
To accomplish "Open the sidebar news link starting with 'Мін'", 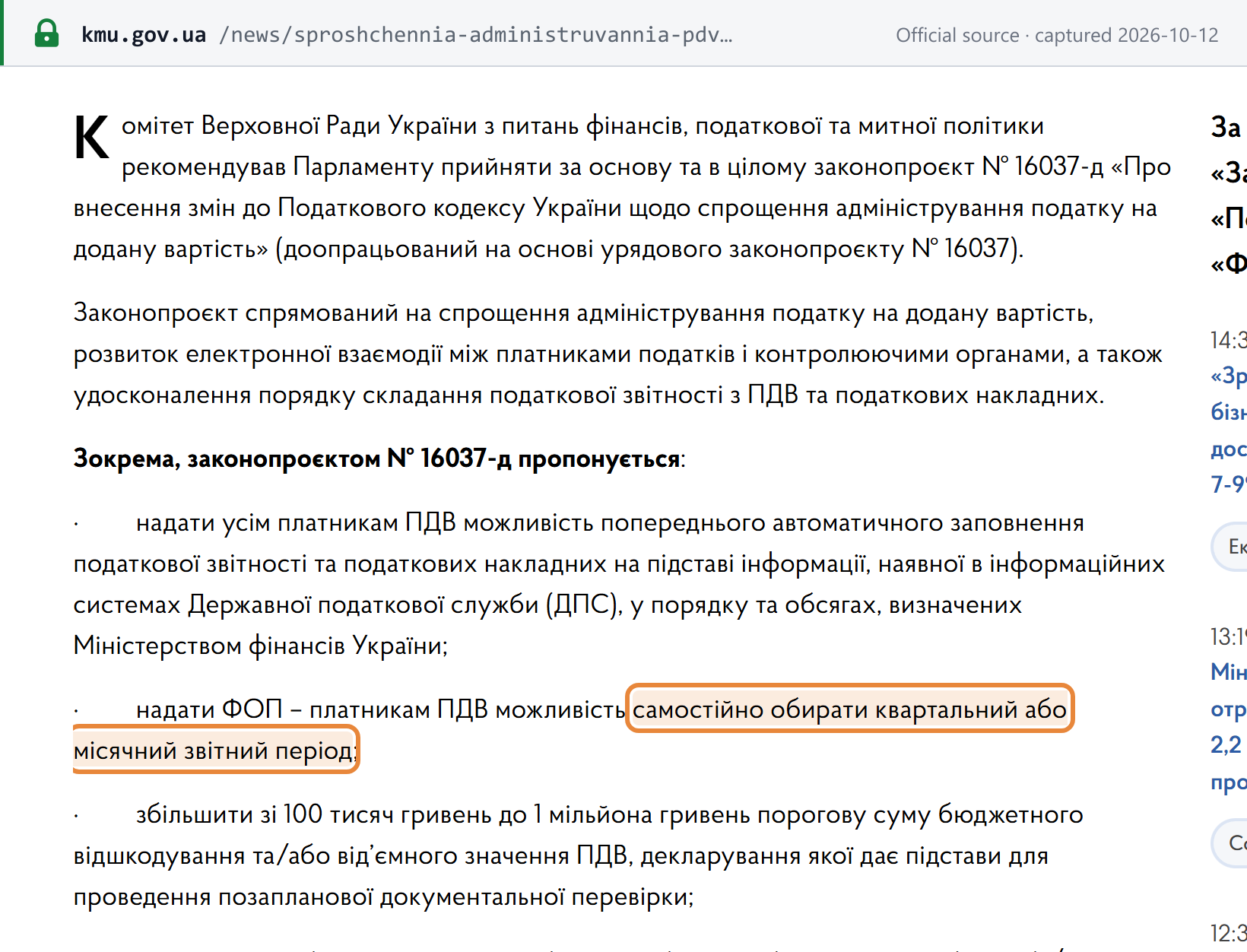I will point(1229,726).
